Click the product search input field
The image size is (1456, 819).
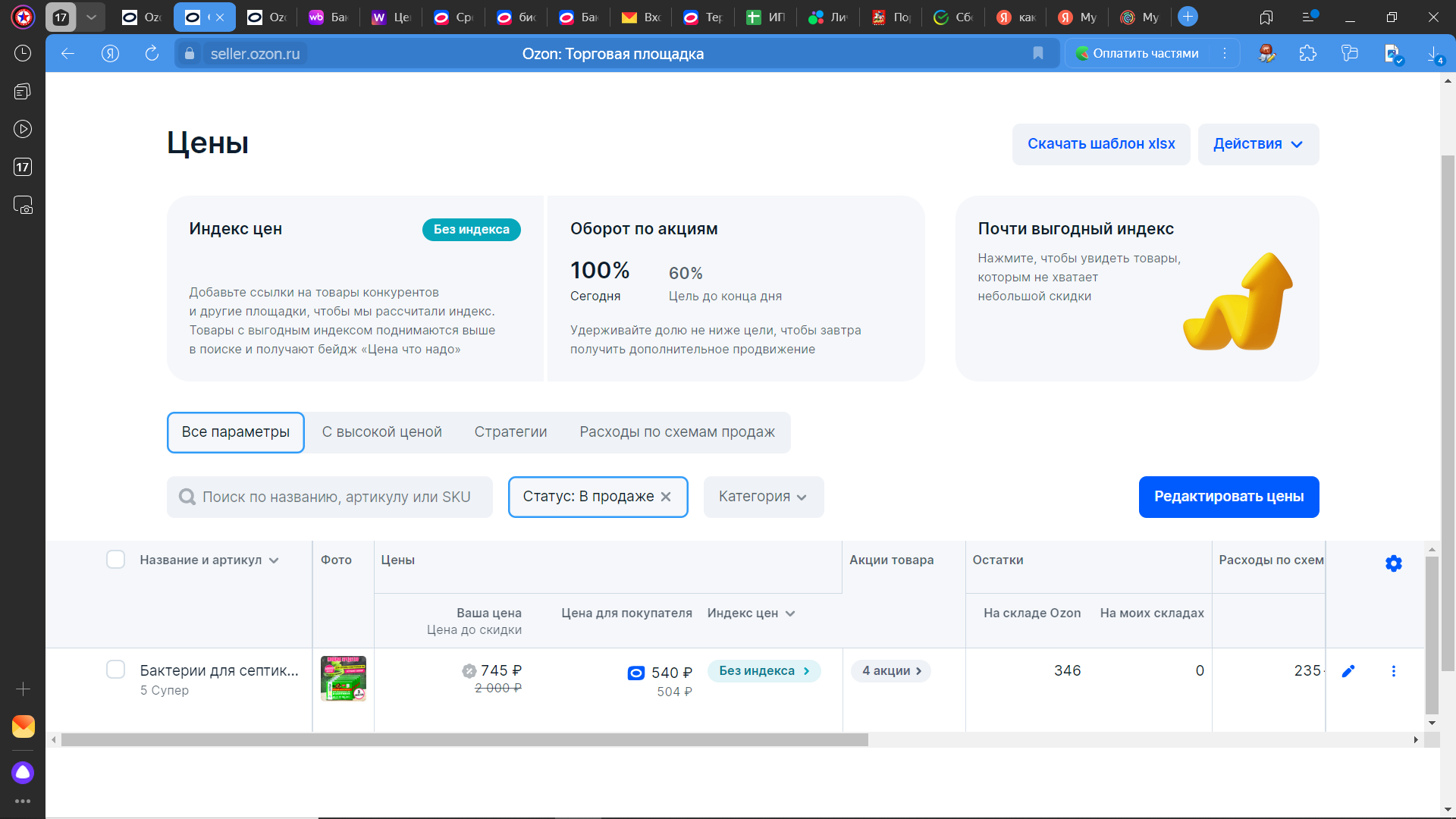(x=336, y=497)
